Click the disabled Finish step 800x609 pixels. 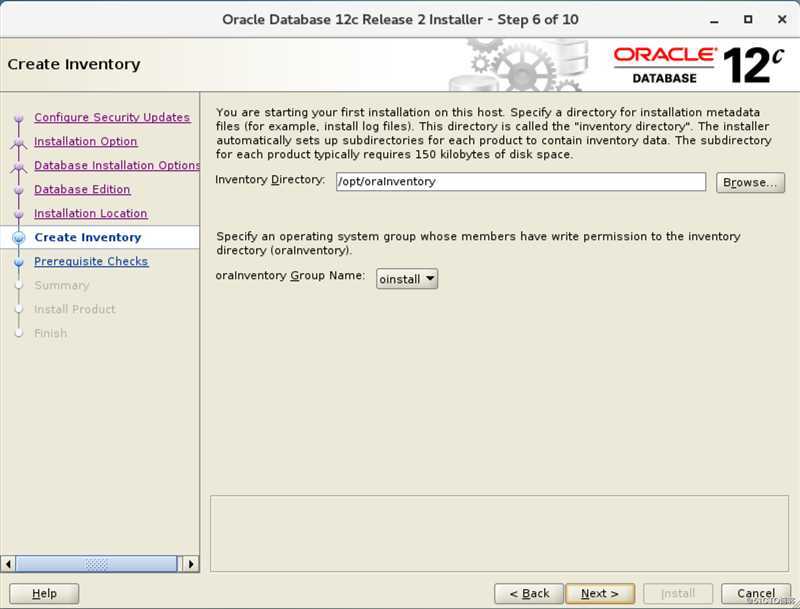tap(51, 333)
